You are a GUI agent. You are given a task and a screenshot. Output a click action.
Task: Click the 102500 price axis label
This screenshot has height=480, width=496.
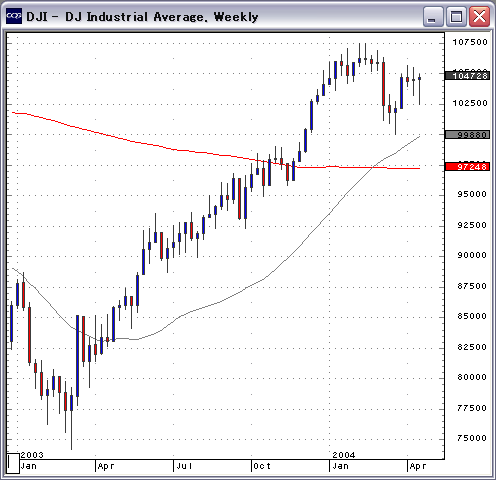click(x=470, y=103)
